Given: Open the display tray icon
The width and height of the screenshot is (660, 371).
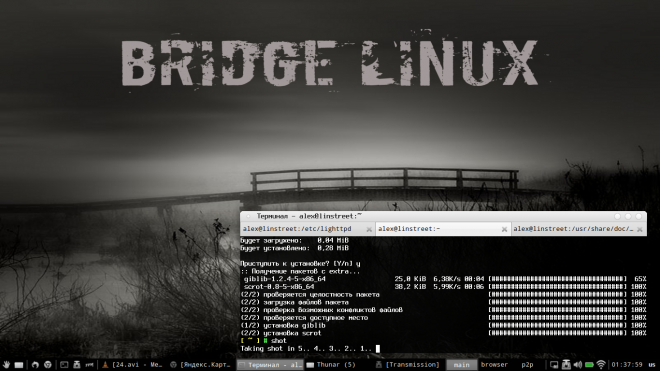Looking at the screenshot, I should pyautogui.click(x=554, y=365).
